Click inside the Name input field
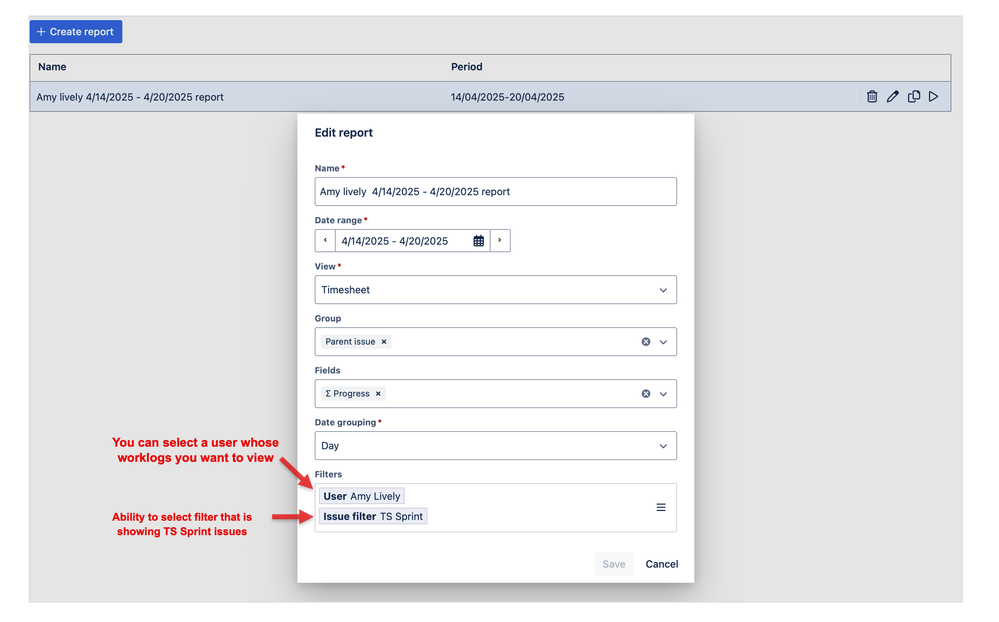The height and width of the screenshot is (622, 999). 495,191
